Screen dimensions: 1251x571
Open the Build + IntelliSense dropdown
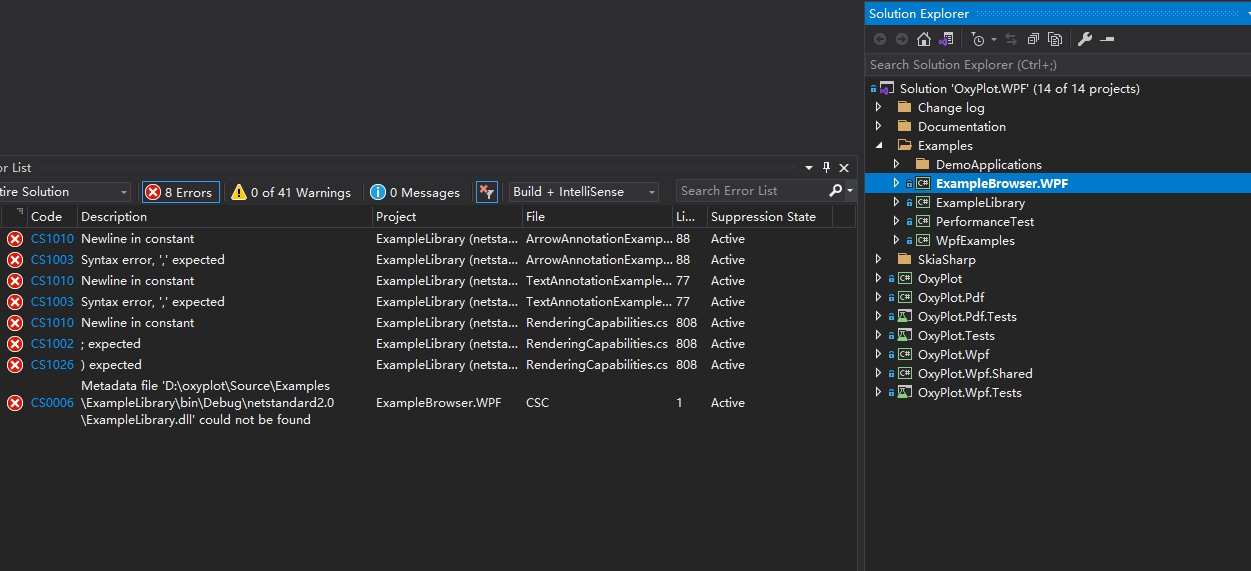tap(584, 192)
